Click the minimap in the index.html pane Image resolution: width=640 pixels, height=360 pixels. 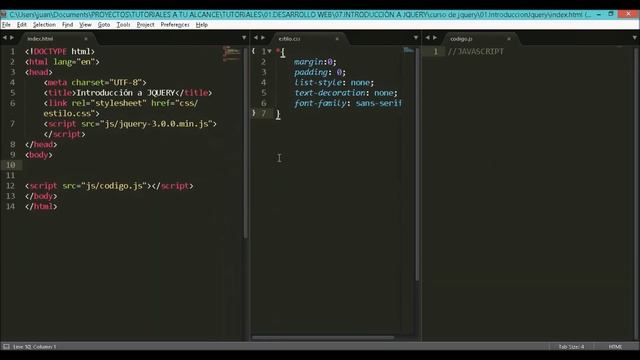231,53
